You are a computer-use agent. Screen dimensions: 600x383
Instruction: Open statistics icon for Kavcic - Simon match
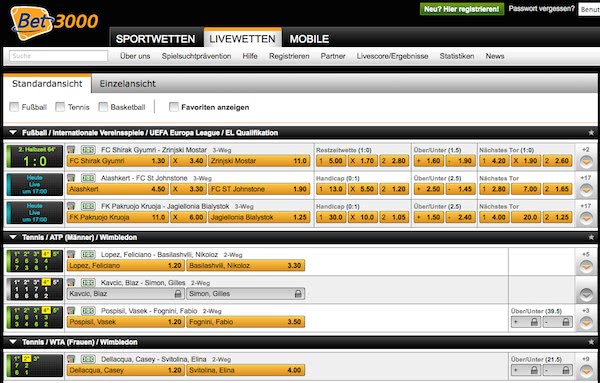click(71, 283)
